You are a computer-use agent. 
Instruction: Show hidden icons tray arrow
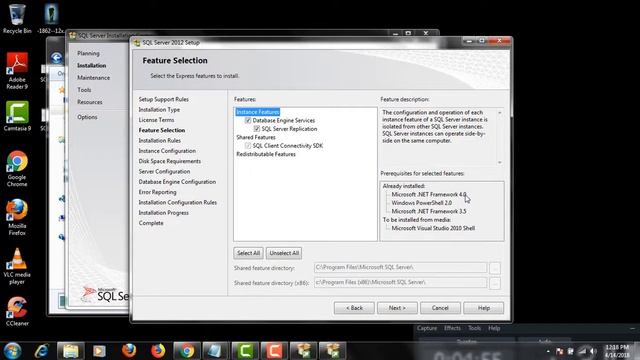click(548, 351)
